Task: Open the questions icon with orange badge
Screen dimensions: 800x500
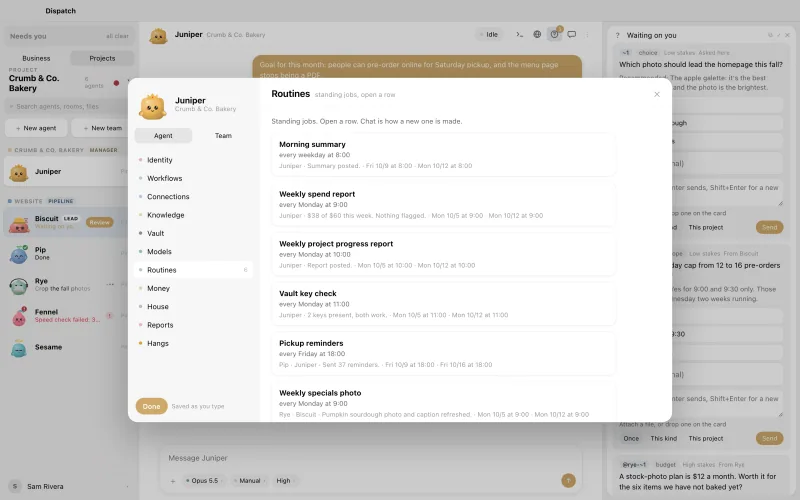Action: tap(555, 34)
